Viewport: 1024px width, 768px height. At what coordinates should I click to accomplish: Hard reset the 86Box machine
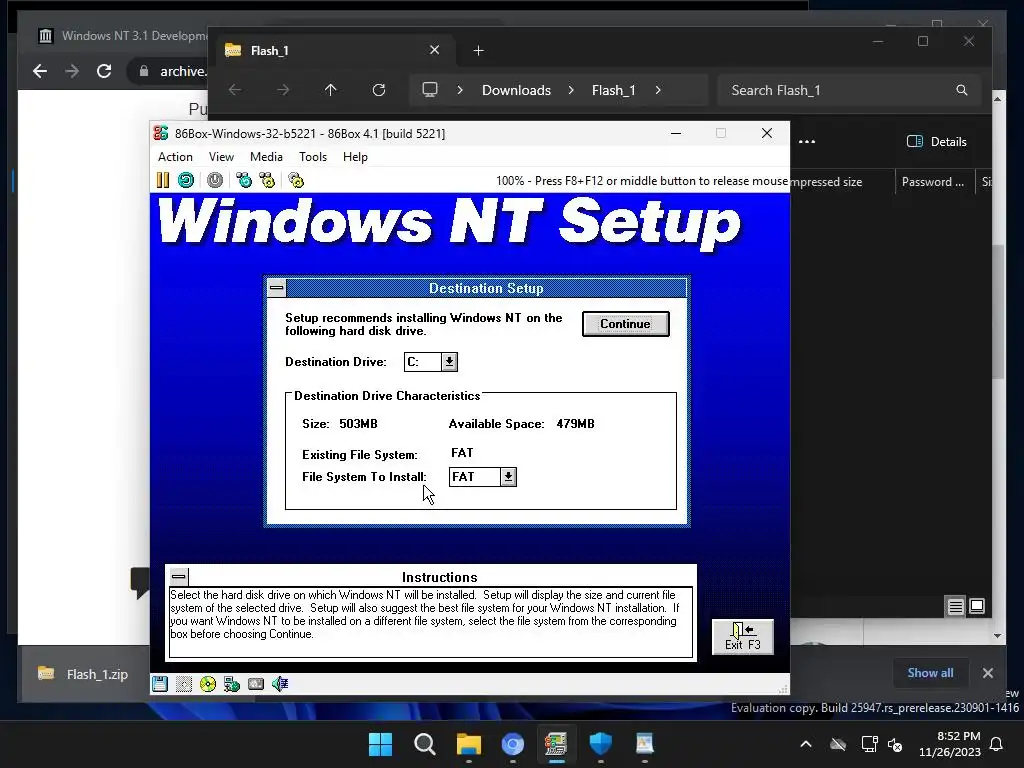[186, 180]
